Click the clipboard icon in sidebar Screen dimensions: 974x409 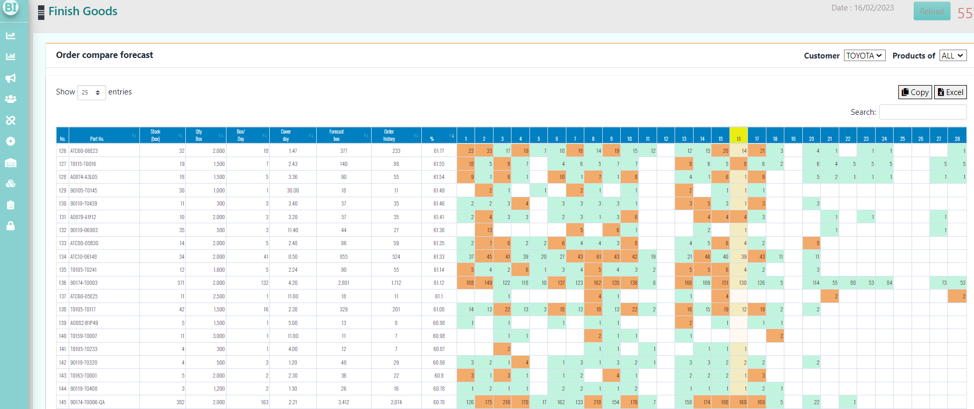pos(11,205)
